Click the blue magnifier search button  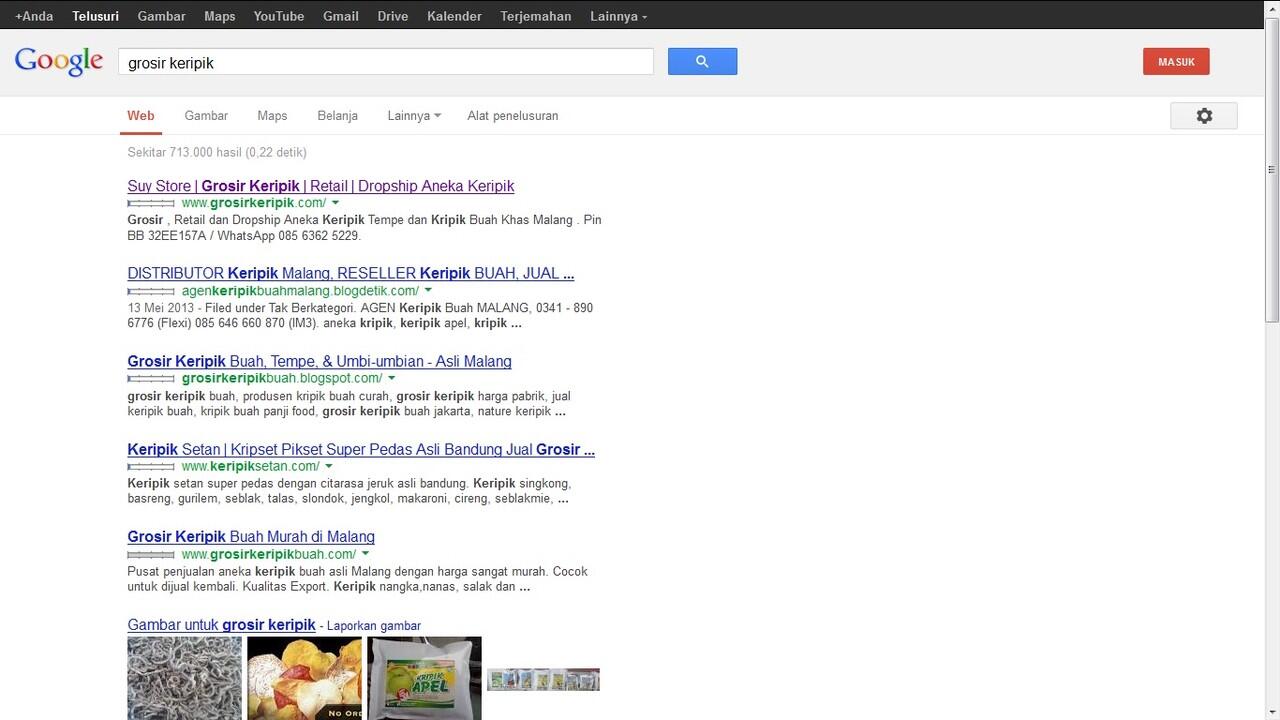click(x=702, y=62)
